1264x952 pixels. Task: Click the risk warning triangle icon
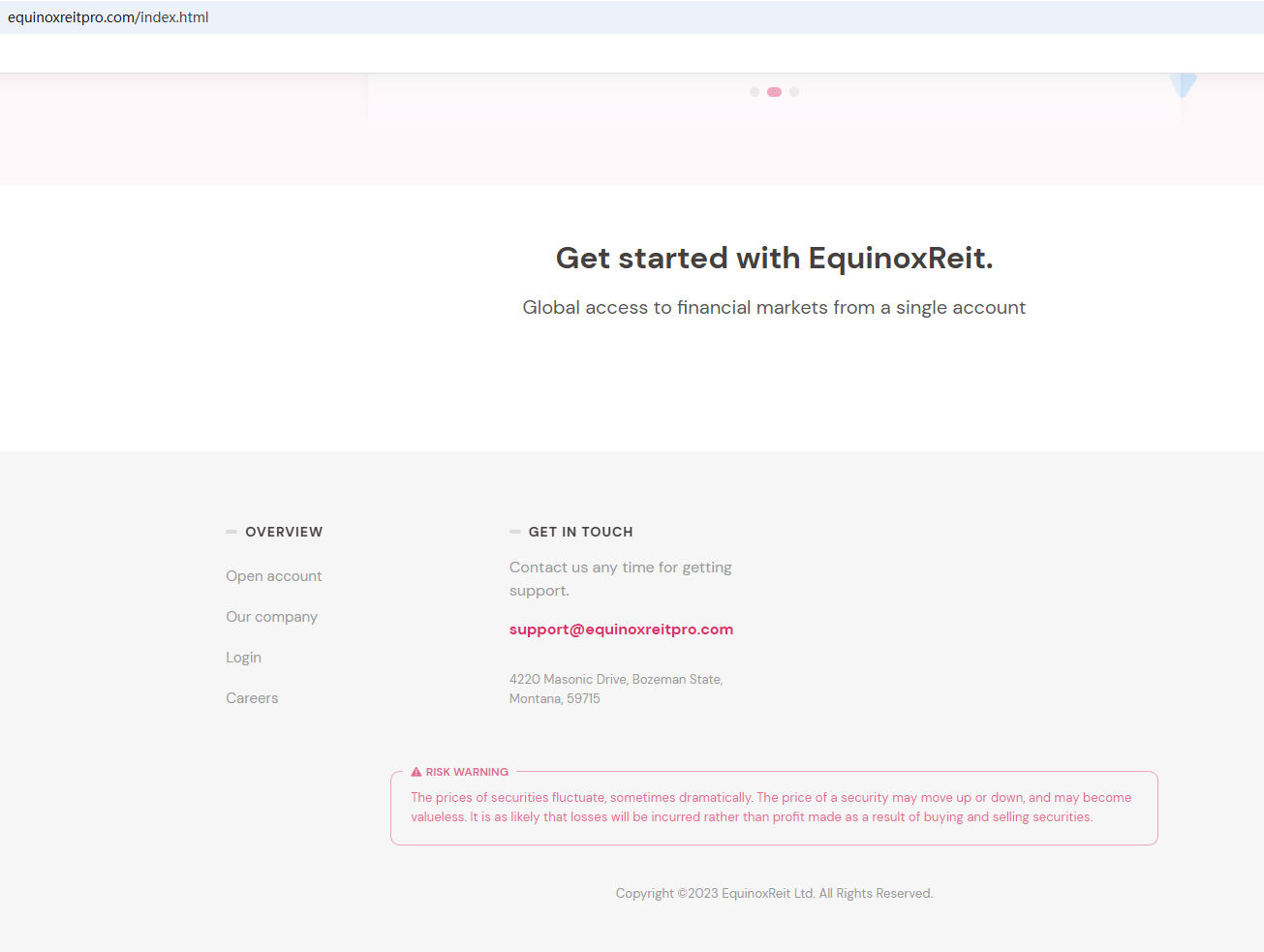click(416, 772)
